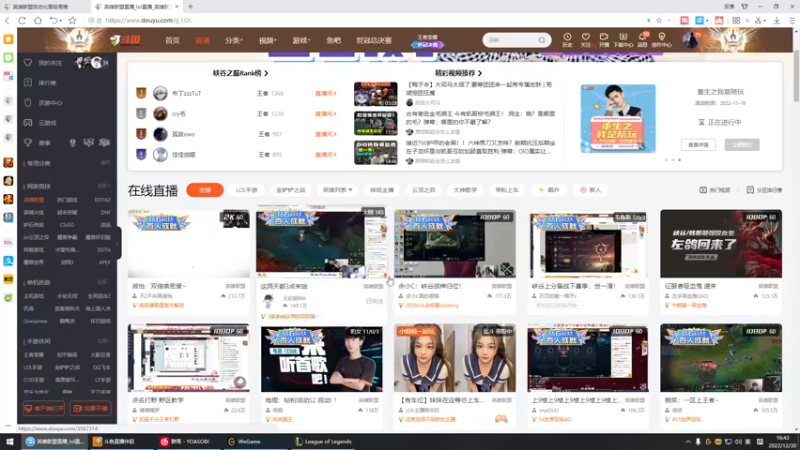Click browser home icon

tap(38, 20)
